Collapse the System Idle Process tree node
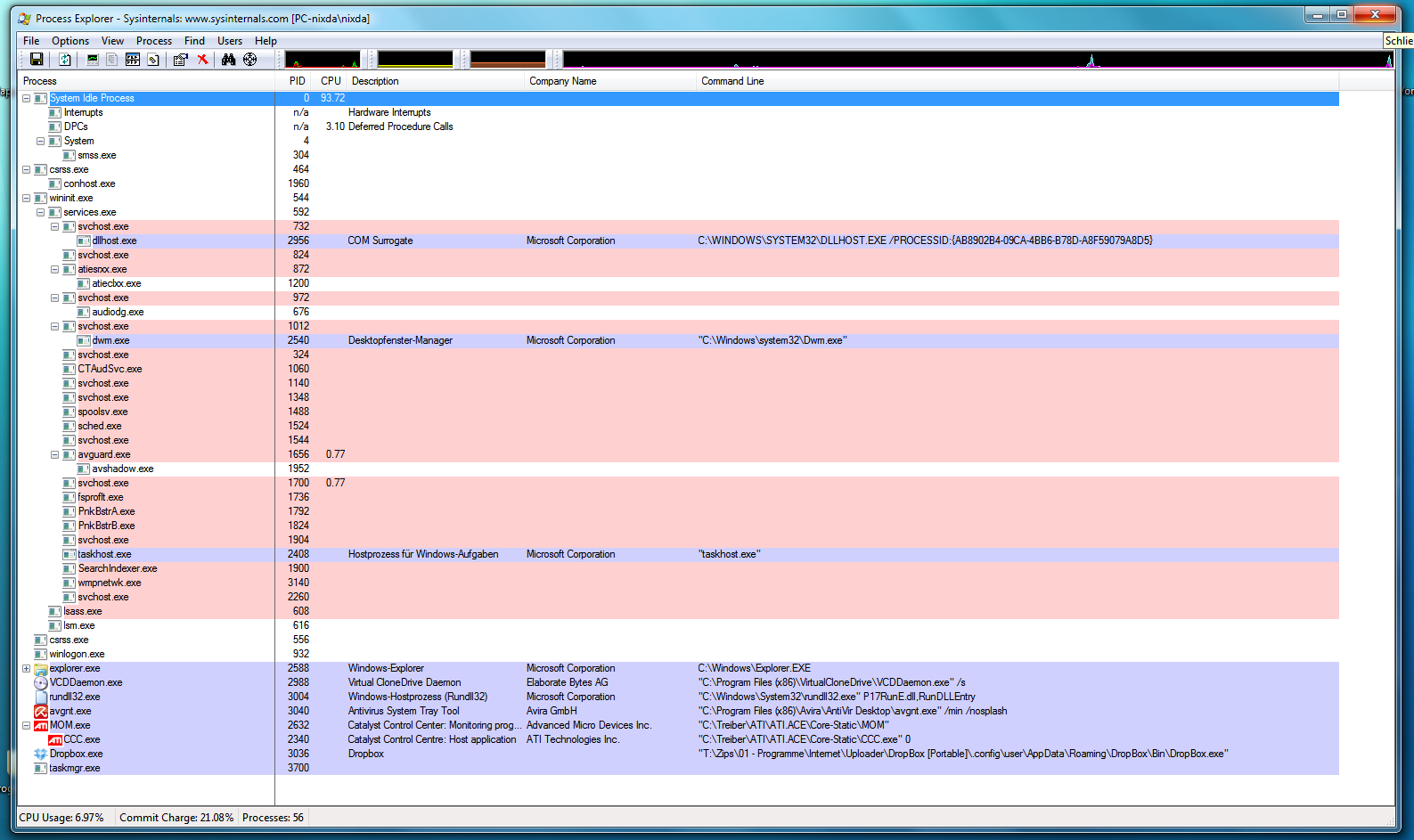1414x840 pixels. [x=26, y=98]
